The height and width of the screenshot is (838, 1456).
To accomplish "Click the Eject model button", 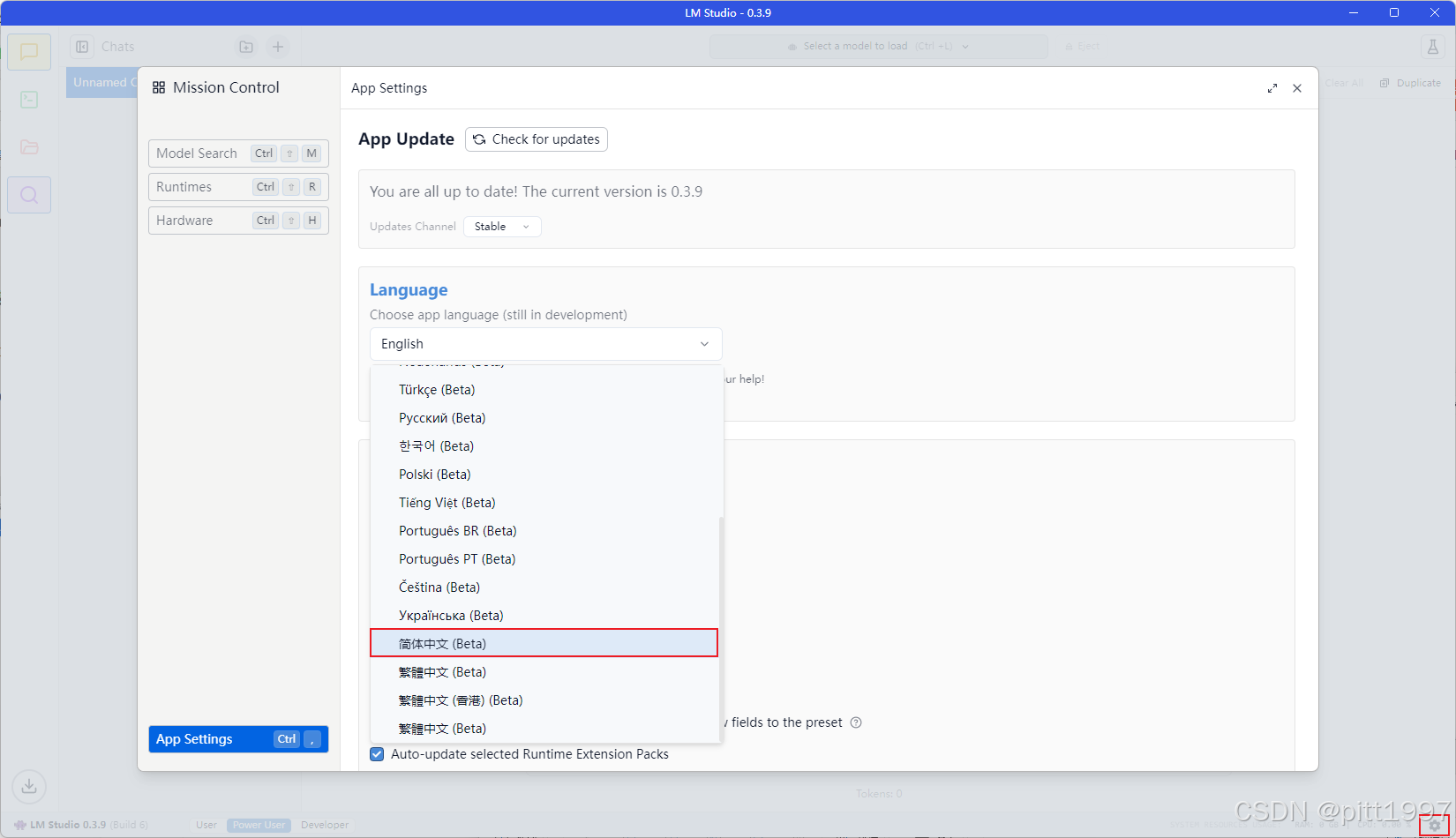I will [1083, 47].
